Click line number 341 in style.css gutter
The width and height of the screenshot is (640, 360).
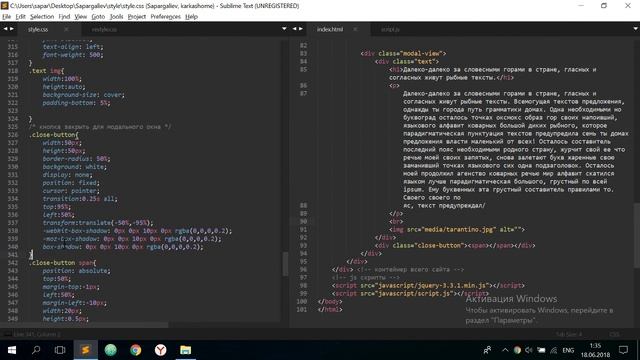click(x=13, y=255)
